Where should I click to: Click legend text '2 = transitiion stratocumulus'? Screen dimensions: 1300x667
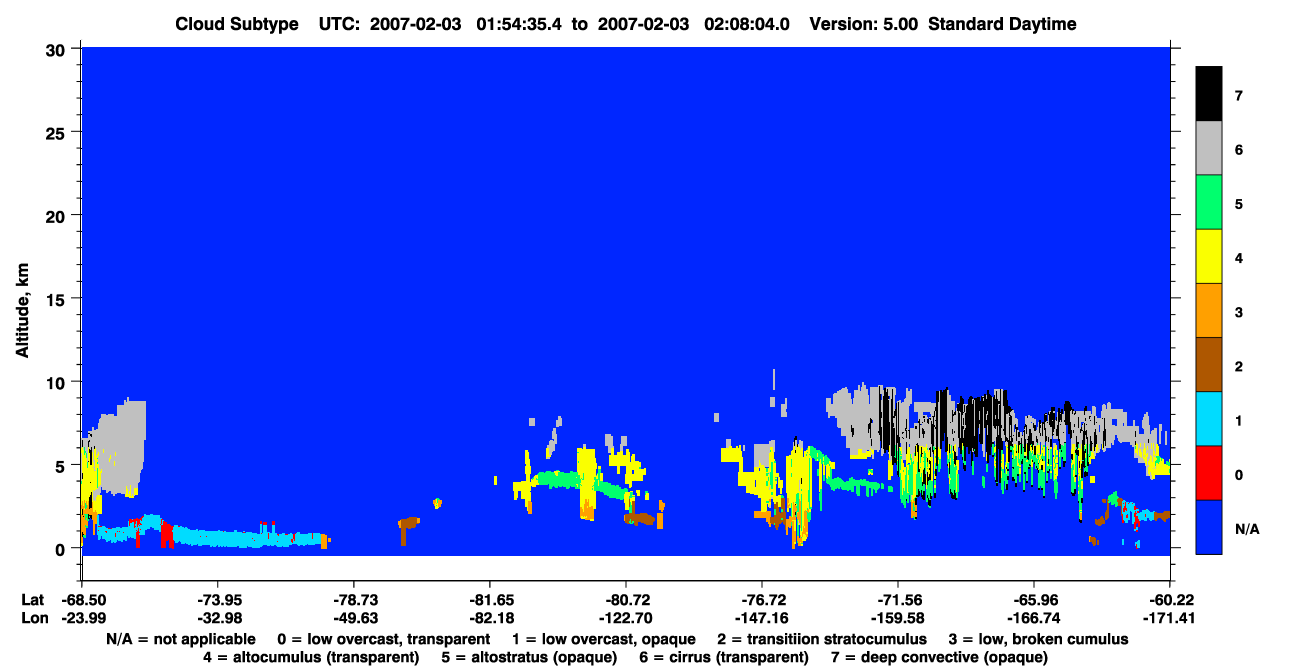tap(822, 639)
